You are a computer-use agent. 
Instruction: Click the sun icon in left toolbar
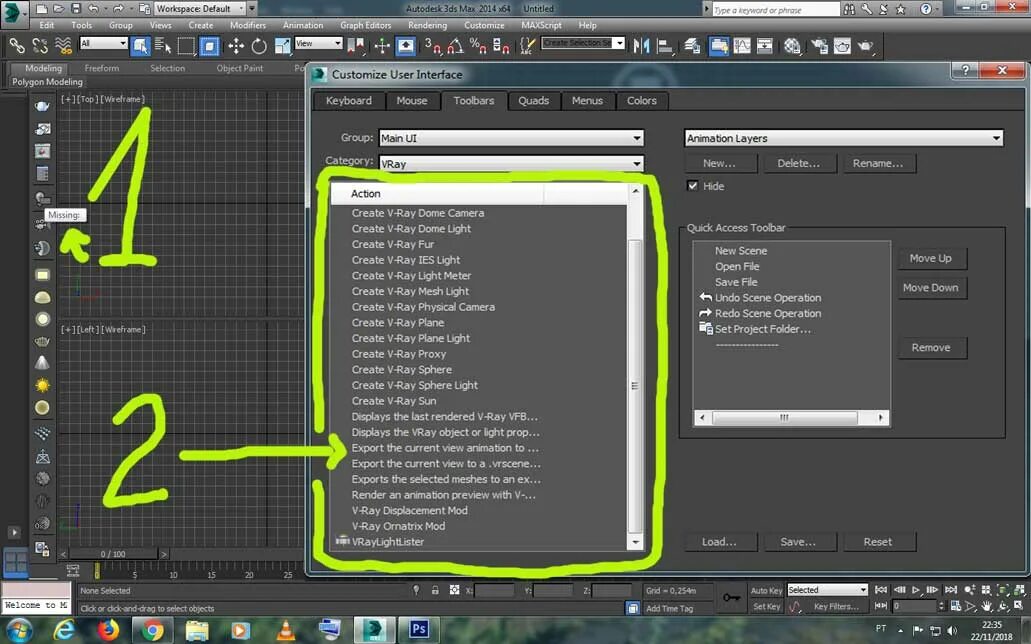(x=42, y=385)
